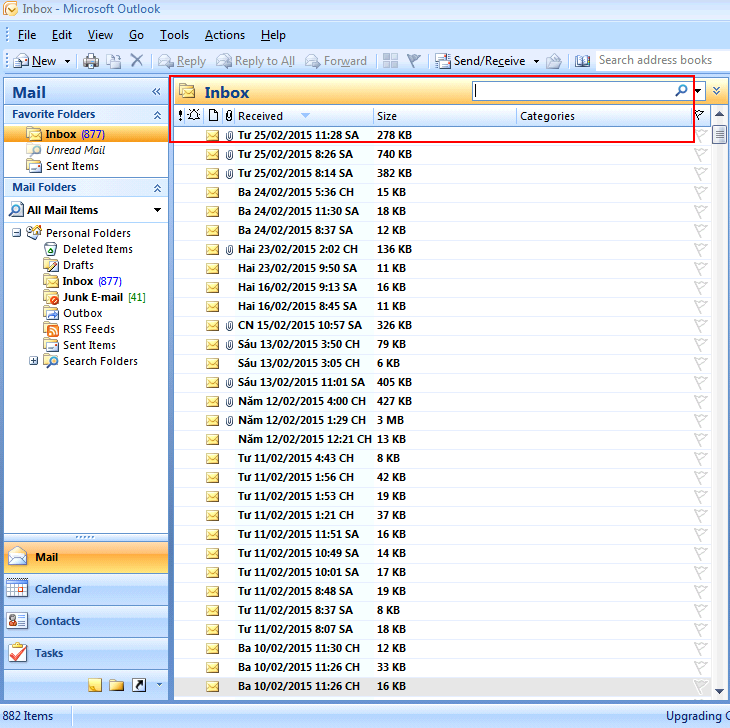730x728 pixels.
Task: Flag the message received 11/02/2015 4:43 CH
Action: tap(700, 458)
